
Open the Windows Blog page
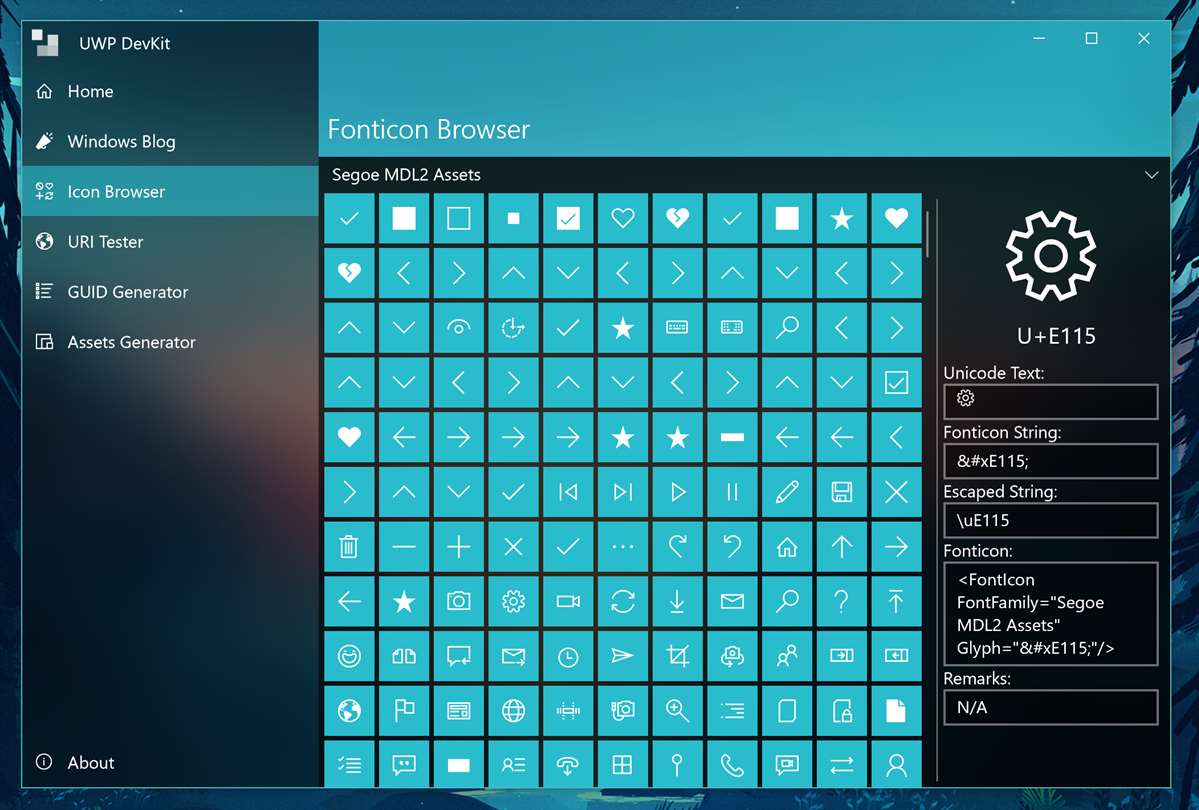[170, 142]
